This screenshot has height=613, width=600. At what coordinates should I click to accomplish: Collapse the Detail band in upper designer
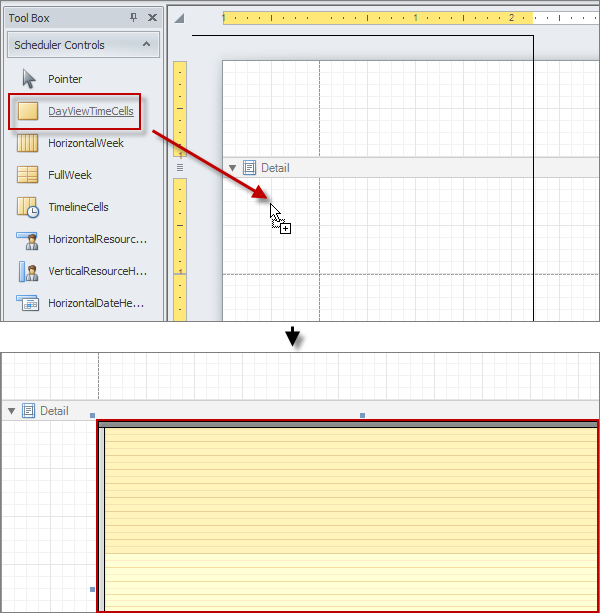(x=233, y=168)
